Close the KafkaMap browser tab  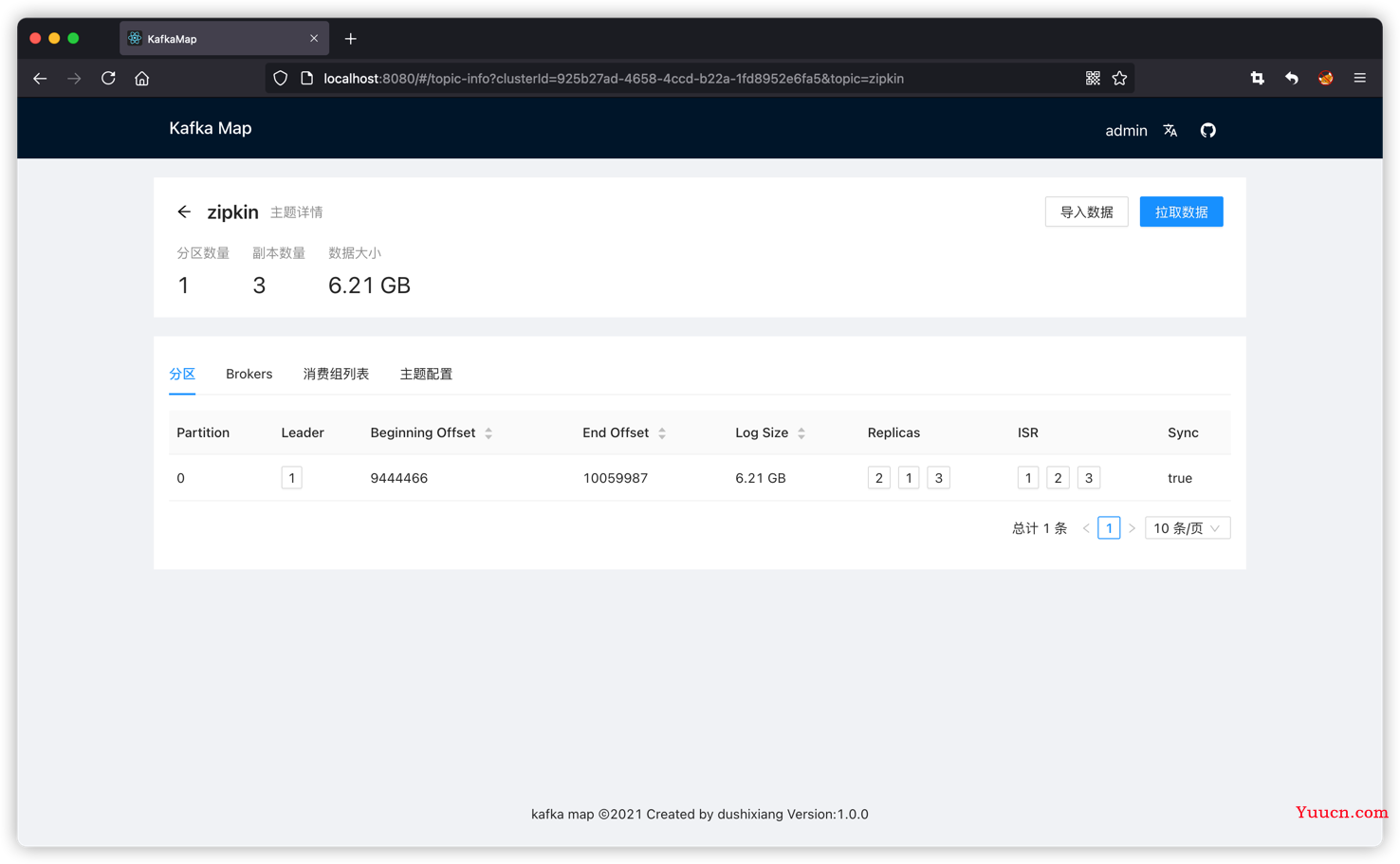tap(314, 39)
